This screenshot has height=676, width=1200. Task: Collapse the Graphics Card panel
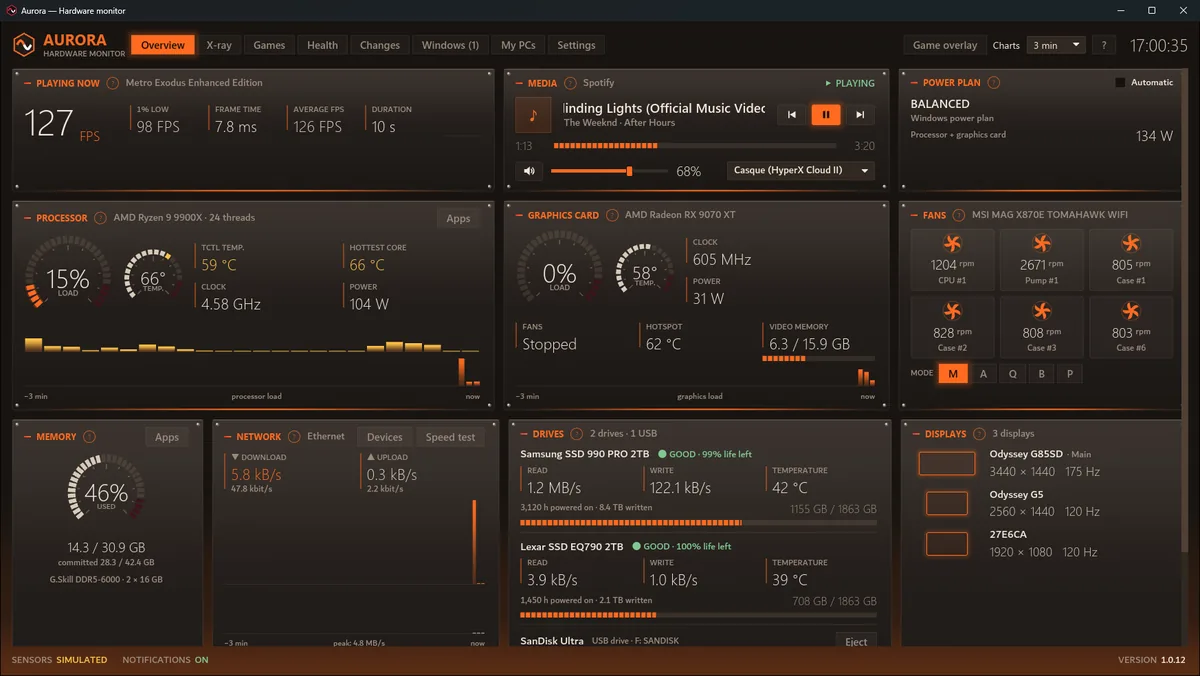click(x=520, y=215)
